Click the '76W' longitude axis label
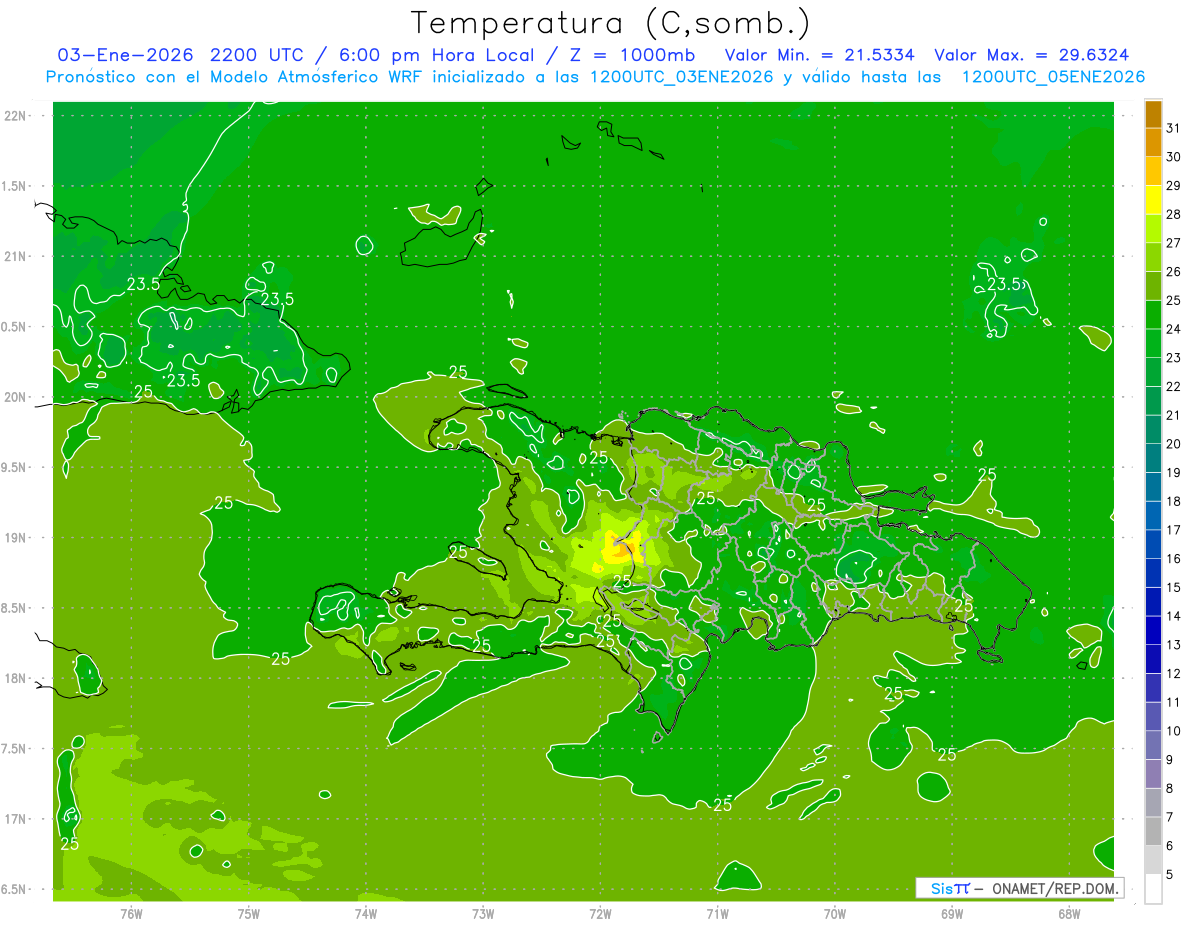The height and width of the screenshot is (927, 1200). (x=131, y=913)
